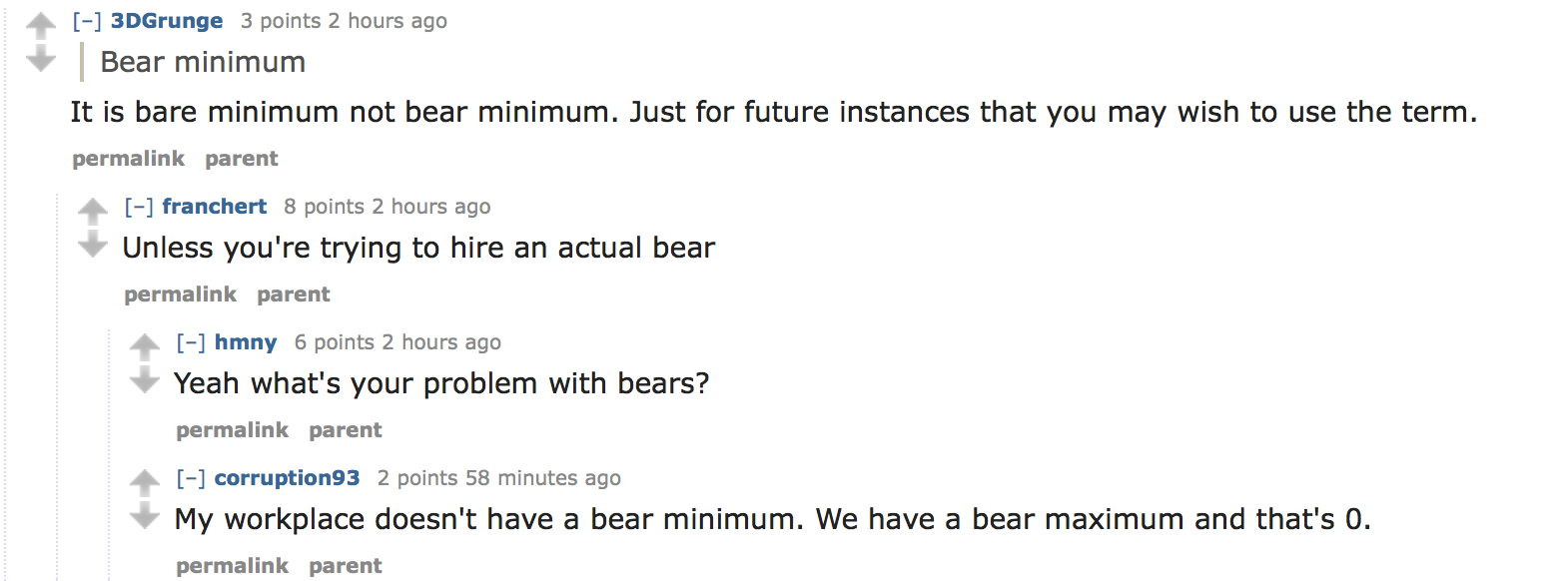1568x581 pixels.
Task: Upvote hmny's comment
Action: pos(145,346)
